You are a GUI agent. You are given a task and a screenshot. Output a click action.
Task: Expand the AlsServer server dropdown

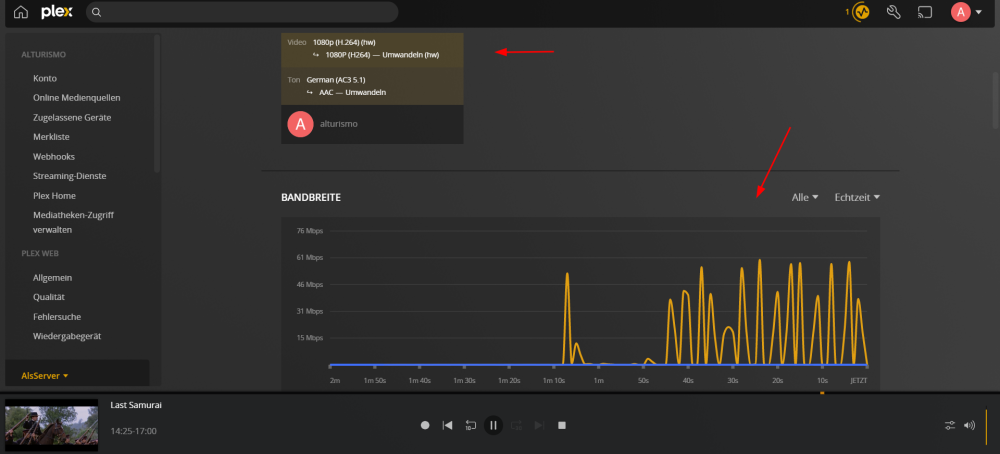tap(45, 376)
